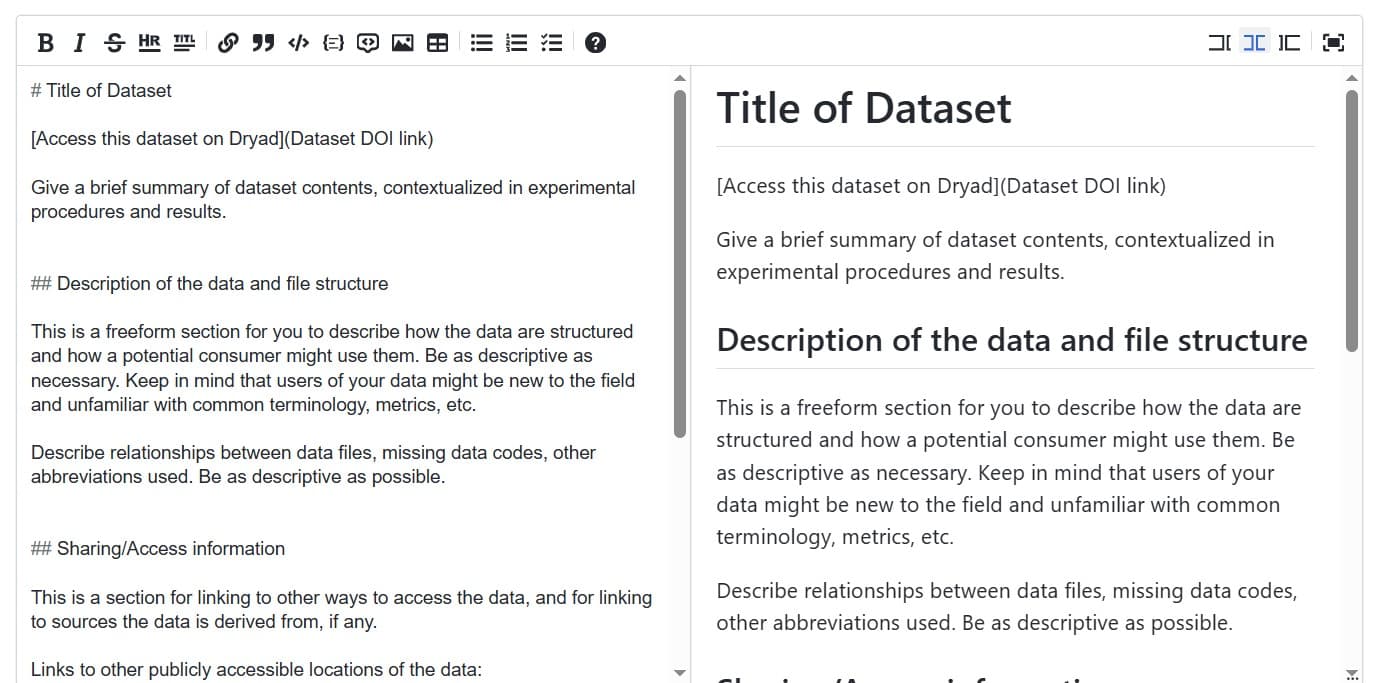Insert a heading with the TITL icon
1393x683 pixels.
click(x=184, y=42)
